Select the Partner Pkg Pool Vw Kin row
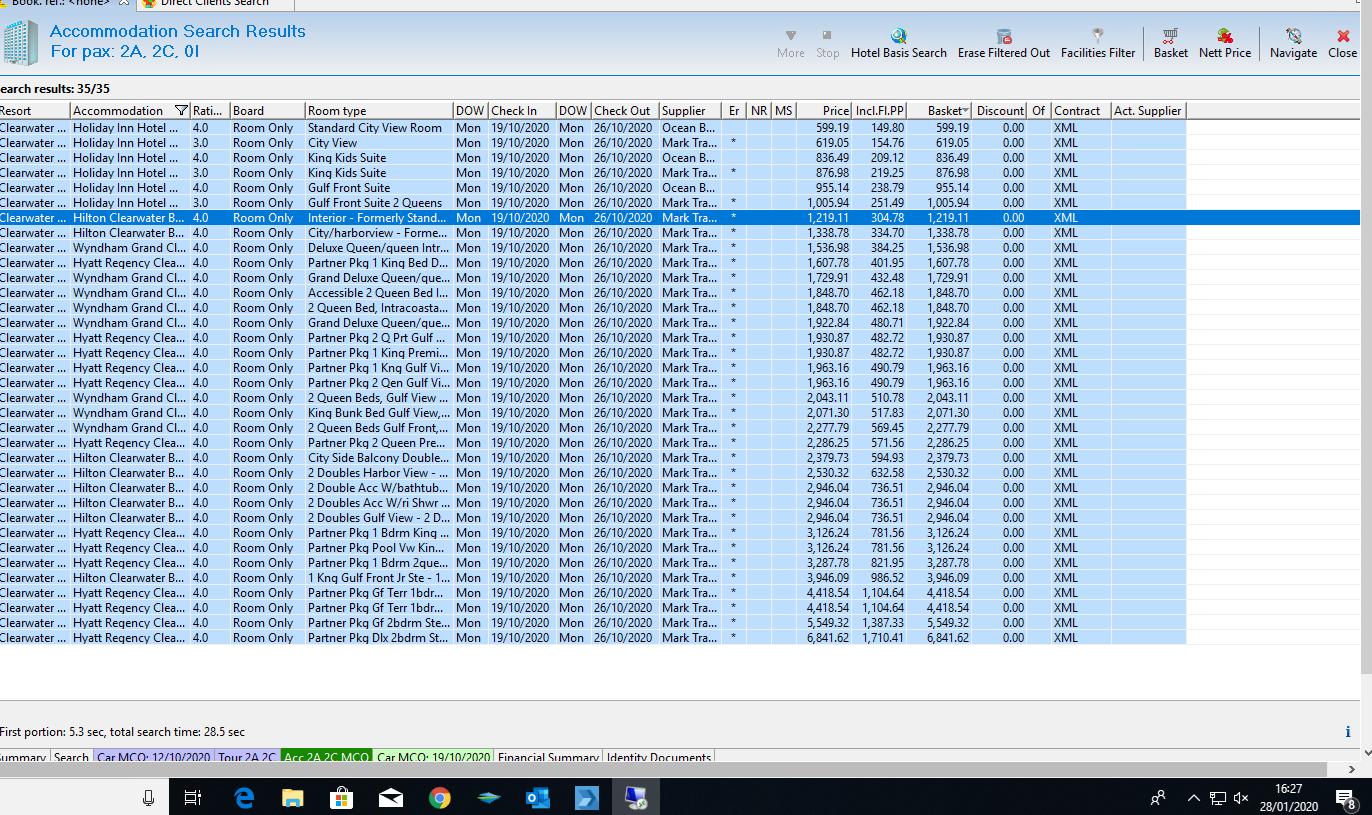This screenshot has width=1372, height=815. (593, 548)
